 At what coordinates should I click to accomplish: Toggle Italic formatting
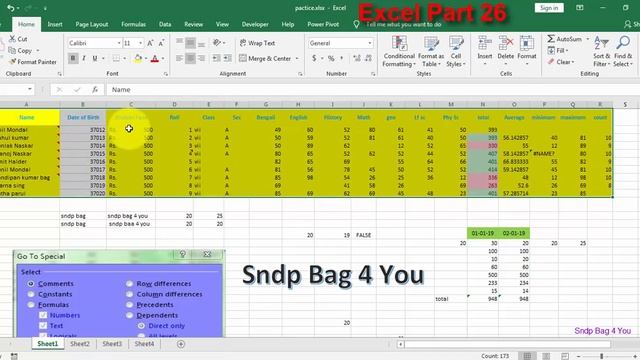click(x=84, y=58)
